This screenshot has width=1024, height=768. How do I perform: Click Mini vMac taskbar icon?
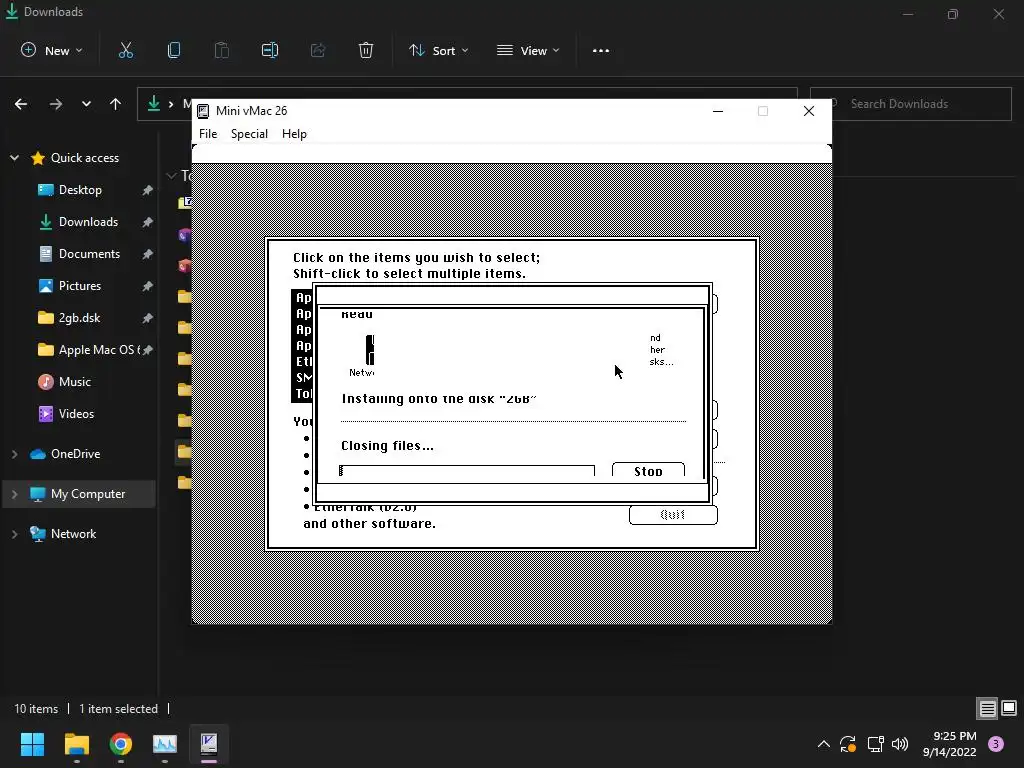pyautogui.click(x=209, y=744)
